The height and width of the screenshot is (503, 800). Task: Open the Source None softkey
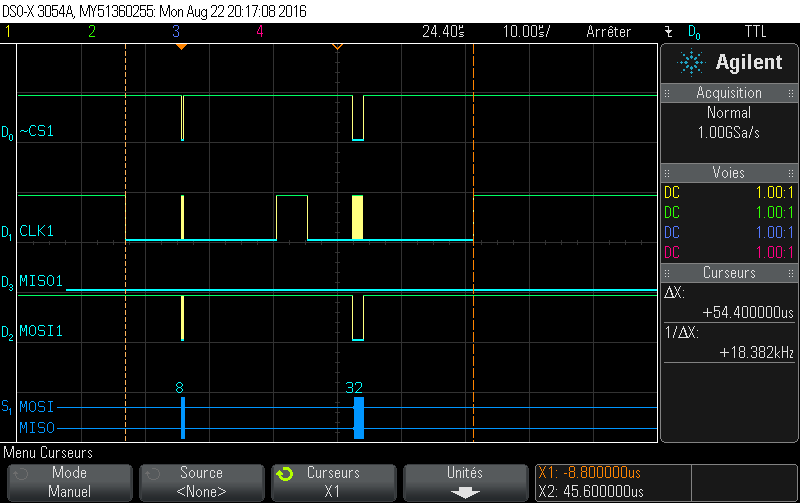click(x=202, y=483)
